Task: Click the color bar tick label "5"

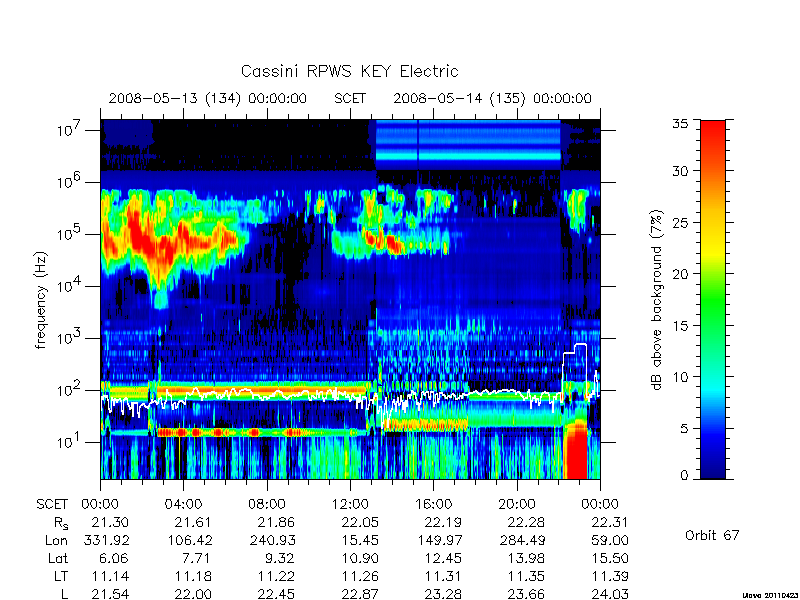Action: point(684,429)
